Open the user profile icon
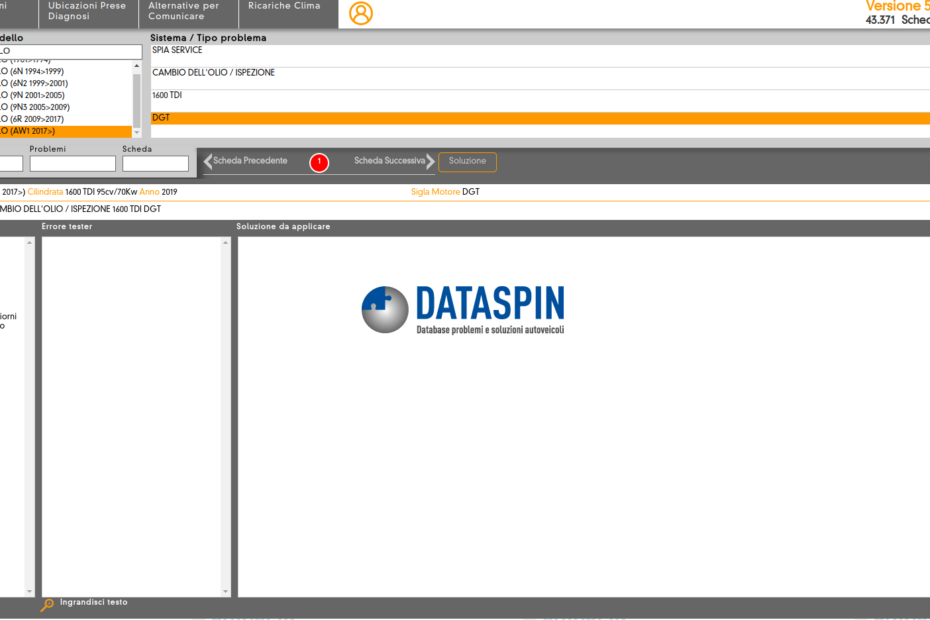Screen dimensions: 930x620 (360, 13)
